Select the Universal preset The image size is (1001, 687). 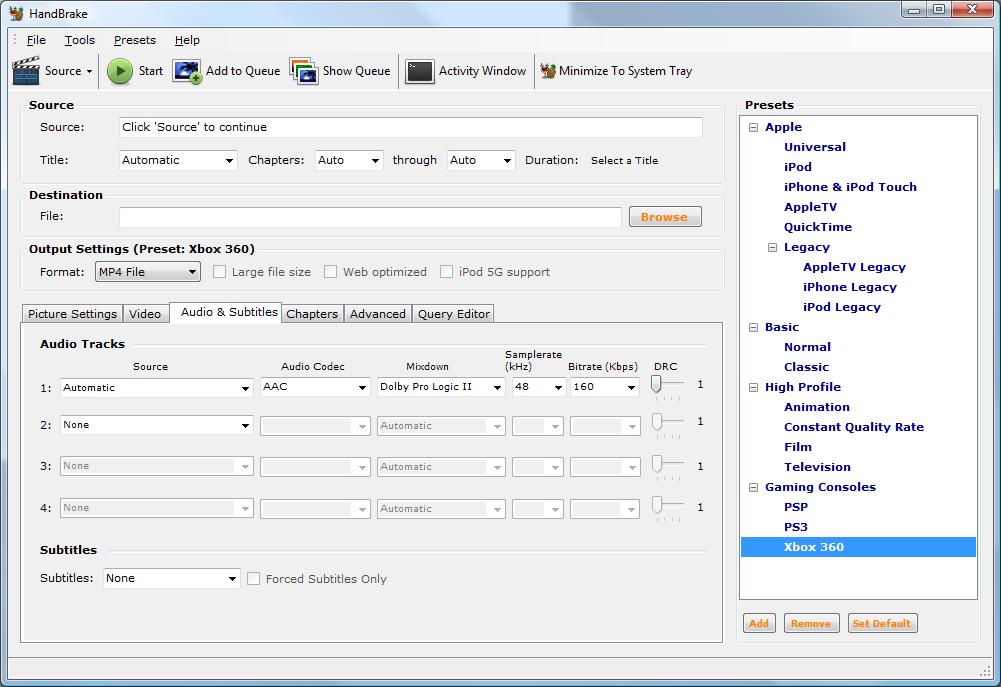pyautogui.click(x=815, y=147)
